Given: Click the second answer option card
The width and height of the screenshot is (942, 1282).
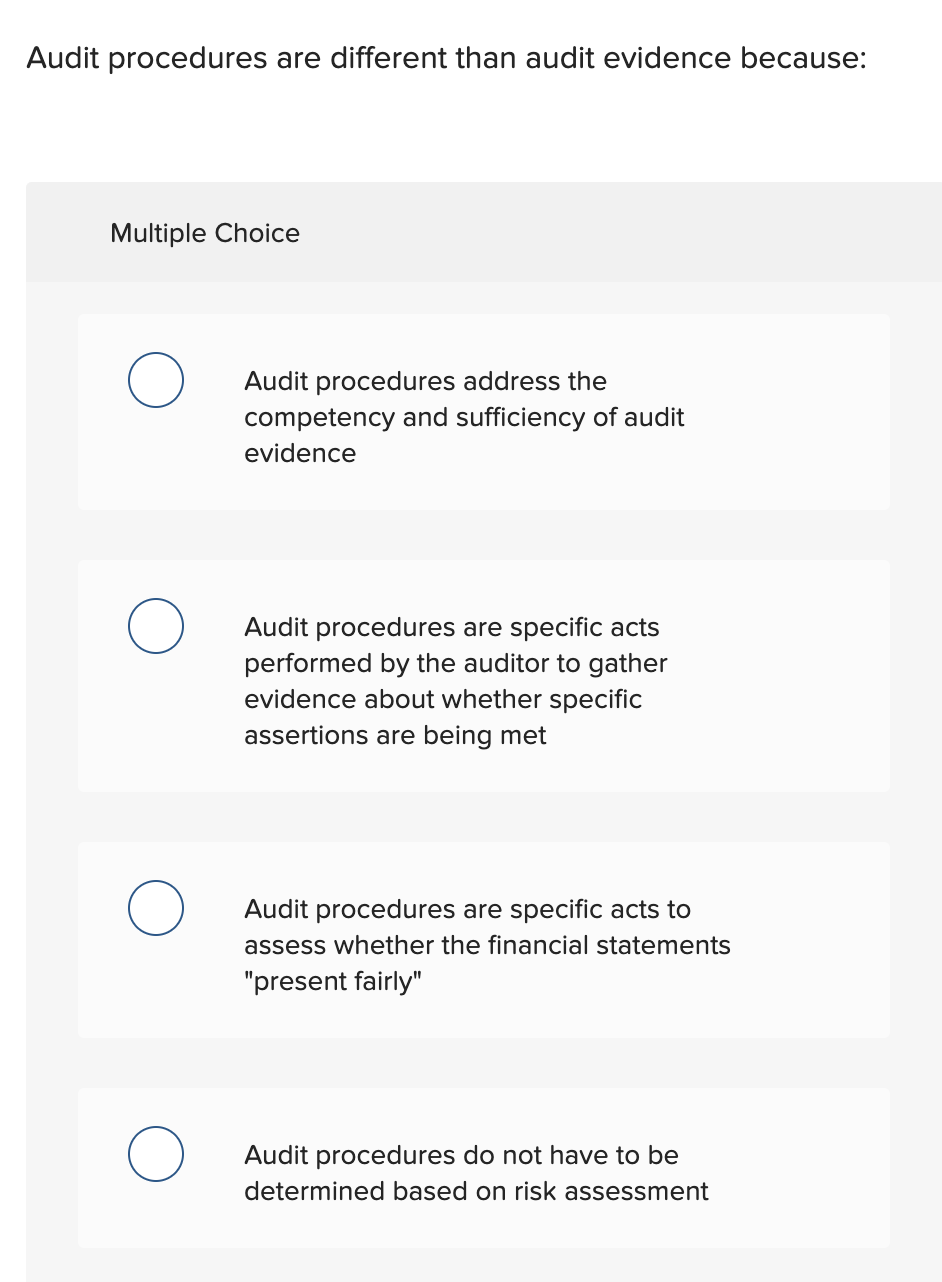Looking at the screenshot, I should 484,675.
